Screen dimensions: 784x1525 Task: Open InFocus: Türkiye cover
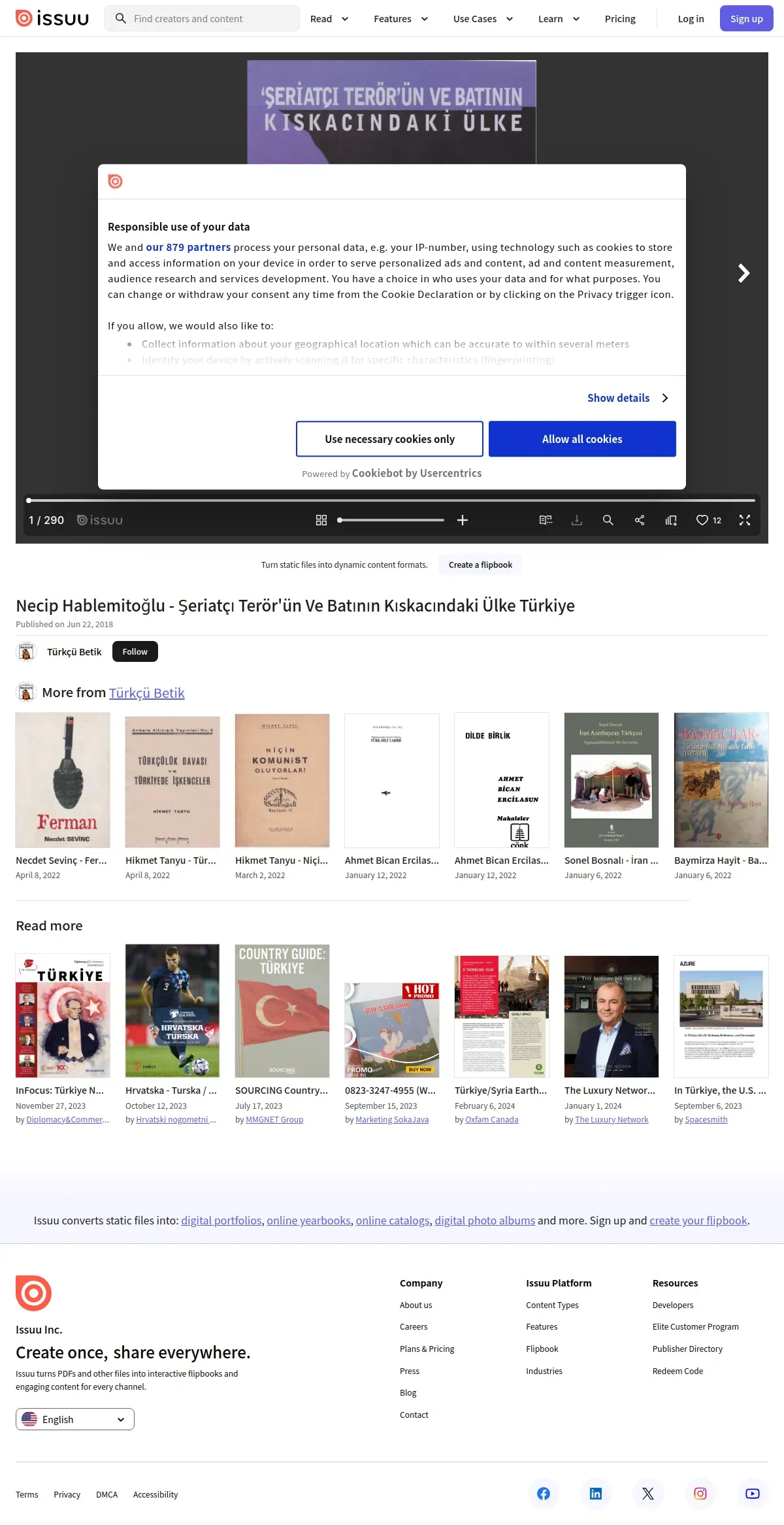(63, 1015)
